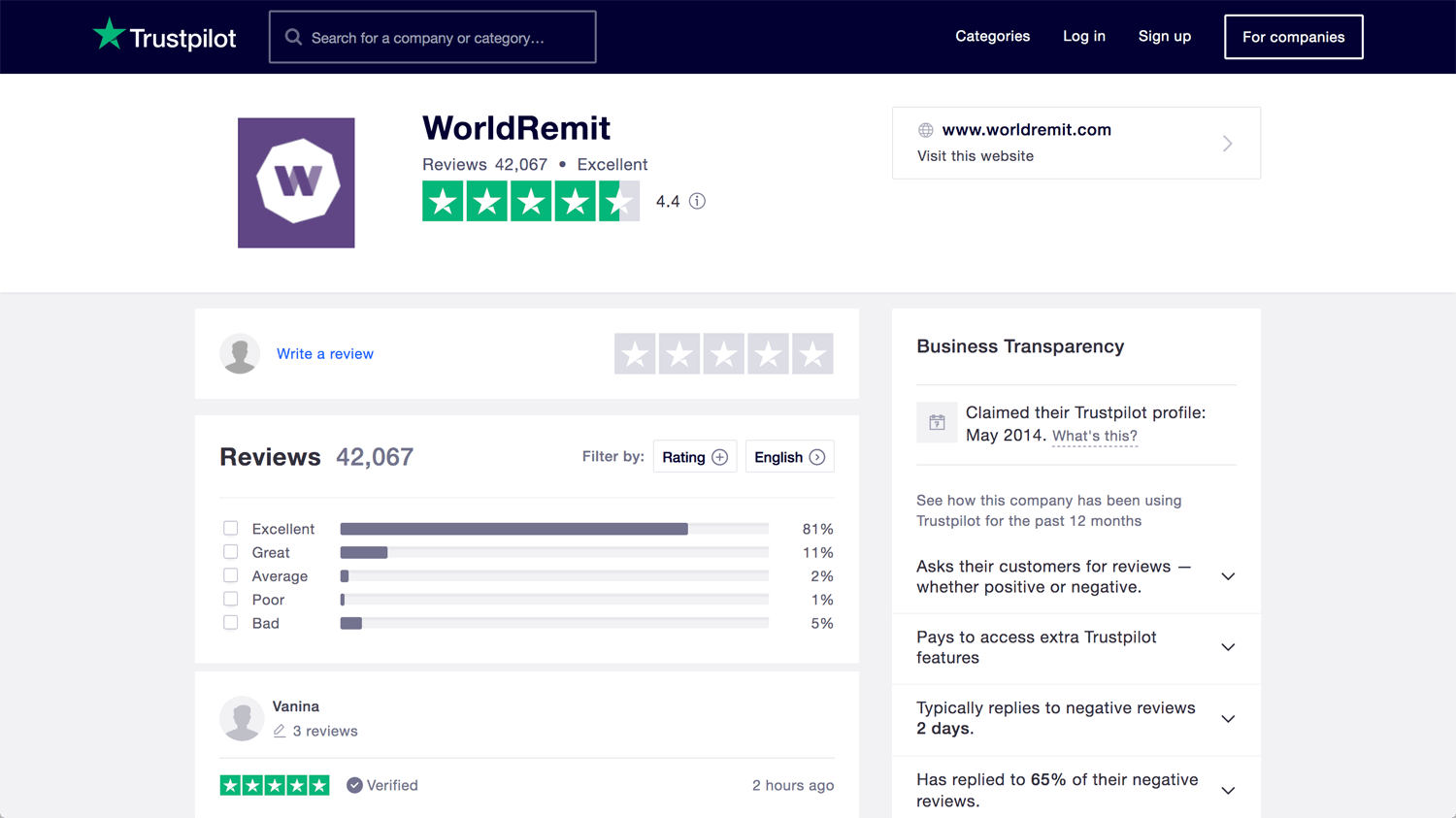Click the green 4.4 star rating graphic

(531, 201)
